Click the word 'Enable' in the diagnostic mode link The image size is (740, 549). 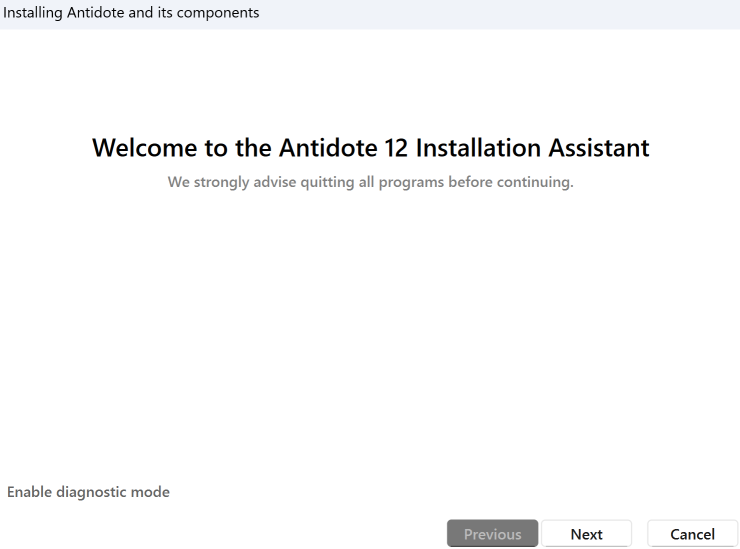(29, 492)
